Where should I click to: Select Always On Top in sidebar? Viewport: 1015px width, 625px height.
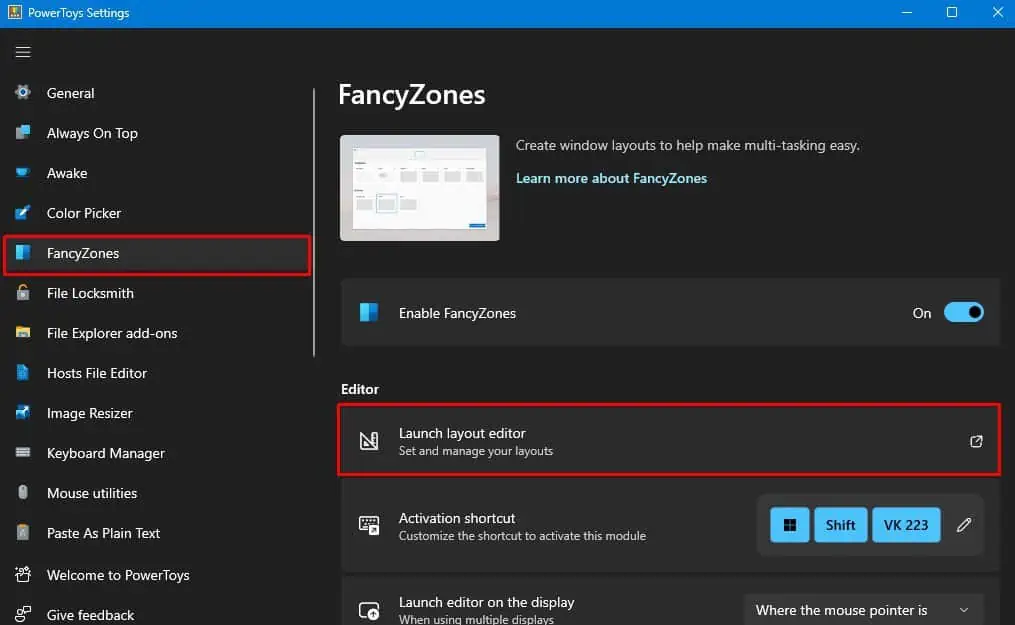coord(92,133)
